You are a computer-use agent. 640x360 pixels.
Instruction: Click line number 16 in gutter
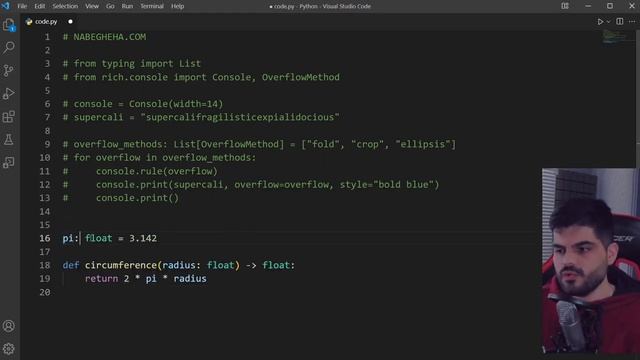45,238
